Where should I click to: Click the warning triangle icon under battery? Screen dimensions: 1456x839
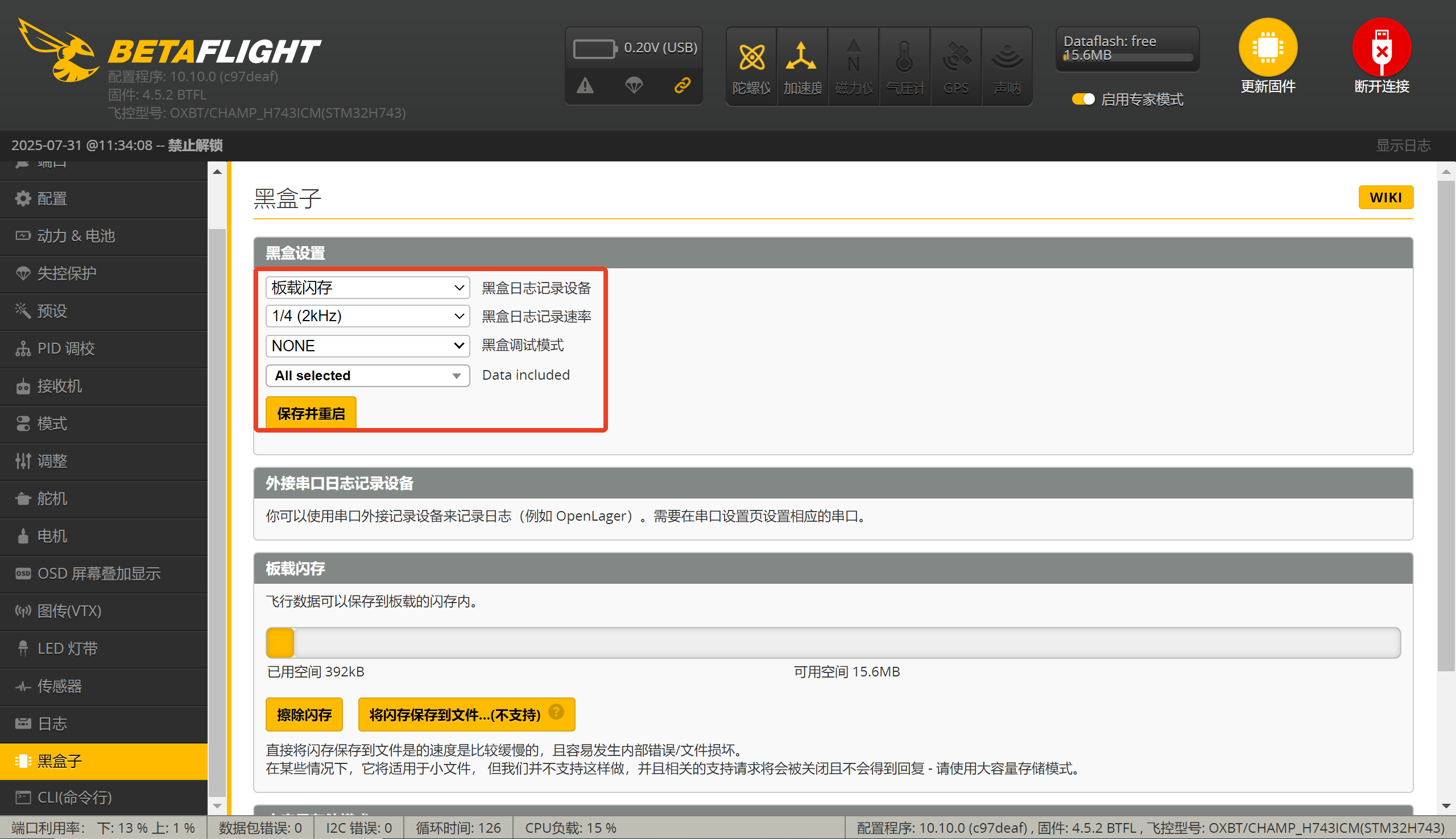click(585, 86)
